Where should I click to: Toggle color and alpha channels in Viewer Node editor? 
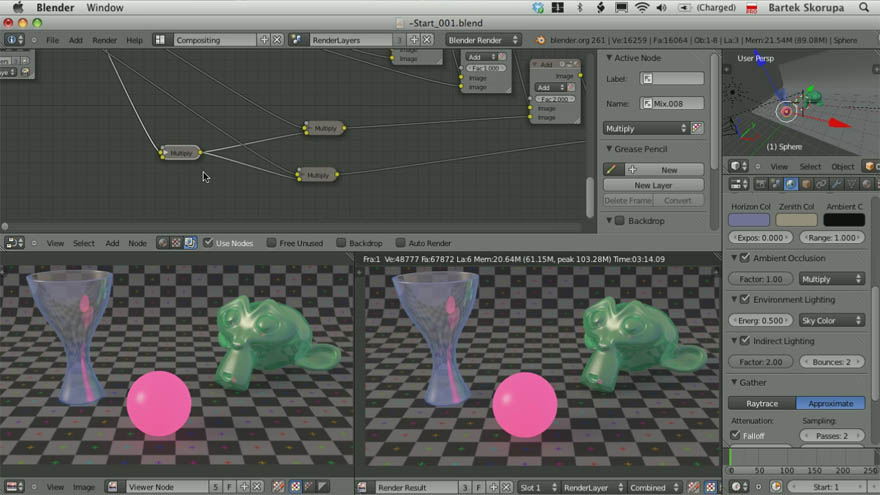pyautogui.click(x=295, y=487)
